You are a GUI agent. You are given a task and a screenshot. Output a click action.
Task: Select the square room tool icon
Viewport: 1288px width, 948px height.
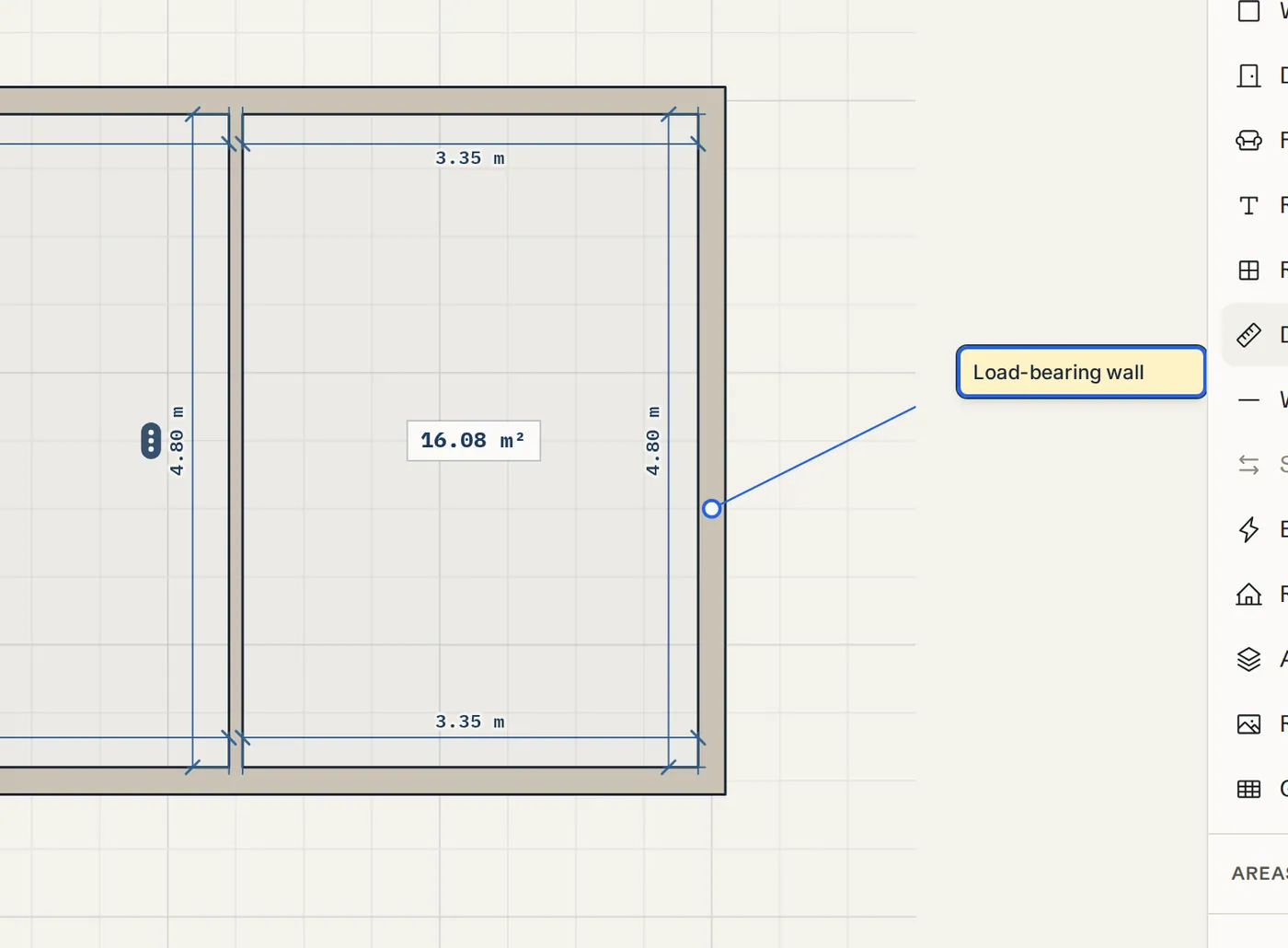click(x=1248, y=11)
